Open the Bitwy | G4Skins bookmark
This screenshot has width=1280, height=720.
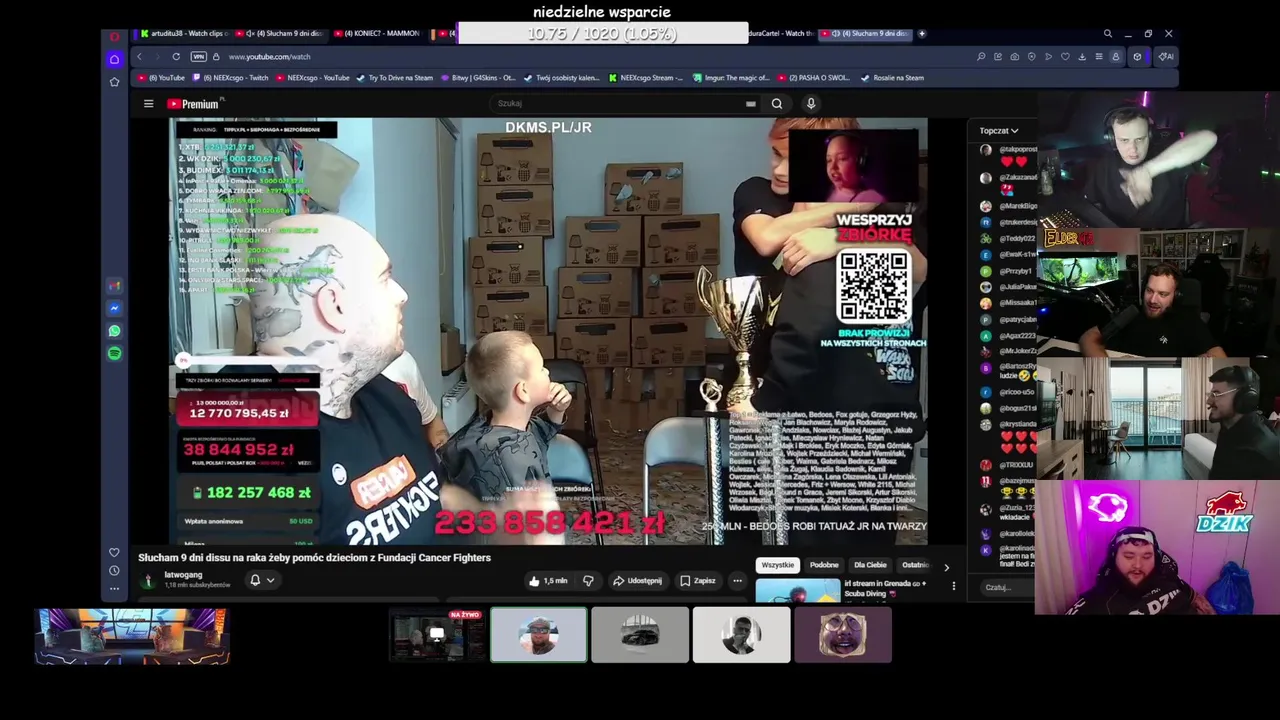tap(478, 78)
